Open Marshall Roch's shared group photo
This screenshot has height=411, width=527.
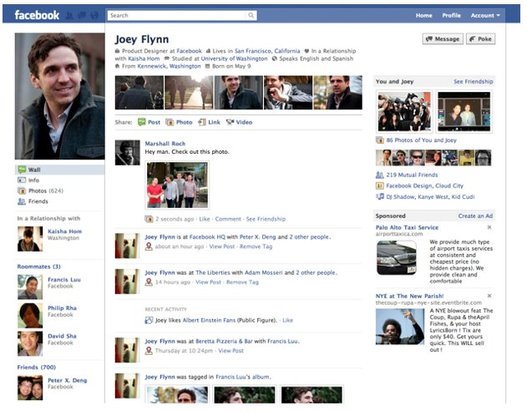[177, 185]
